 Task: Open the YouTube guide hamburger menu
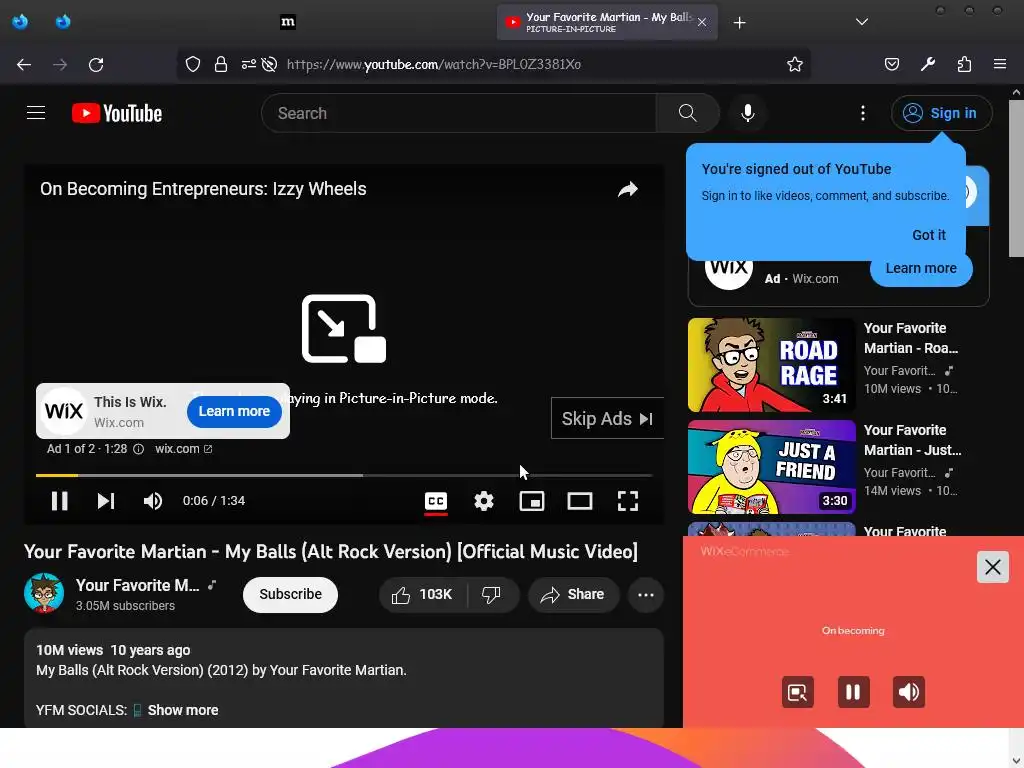click(x=36, y=113)
